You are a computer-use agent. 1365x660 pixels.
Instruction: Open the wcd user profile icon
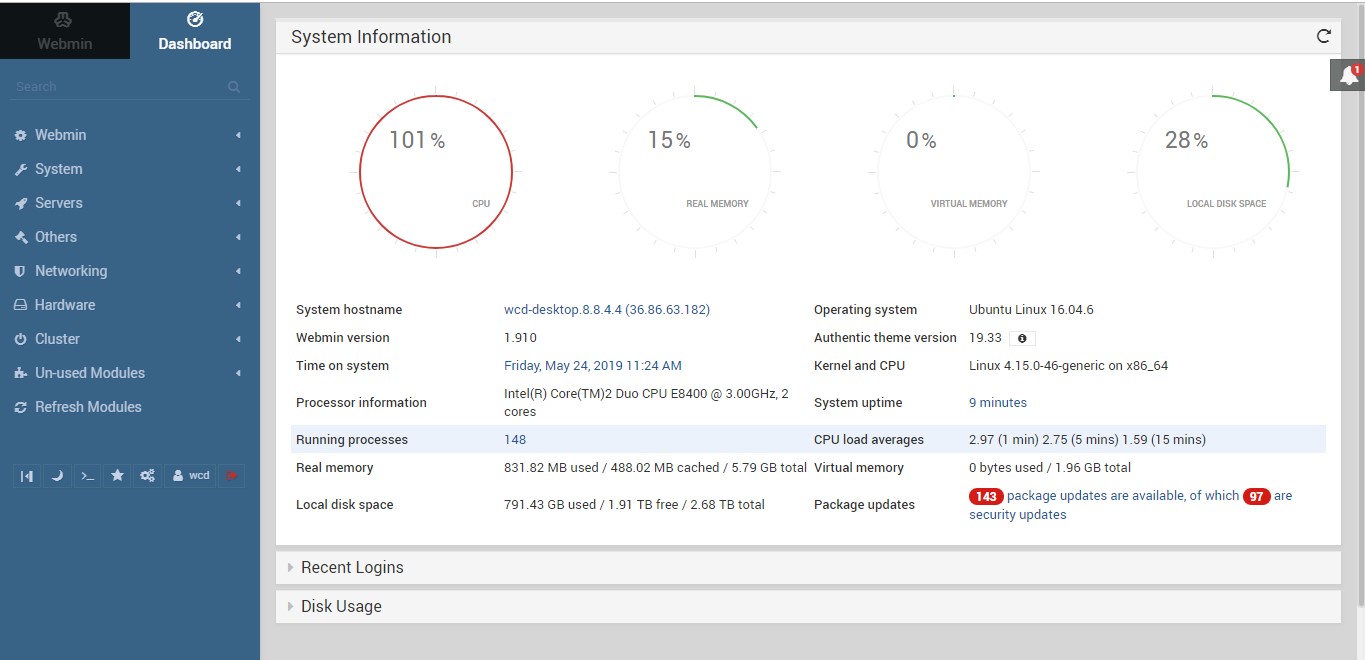pos(189,475)
